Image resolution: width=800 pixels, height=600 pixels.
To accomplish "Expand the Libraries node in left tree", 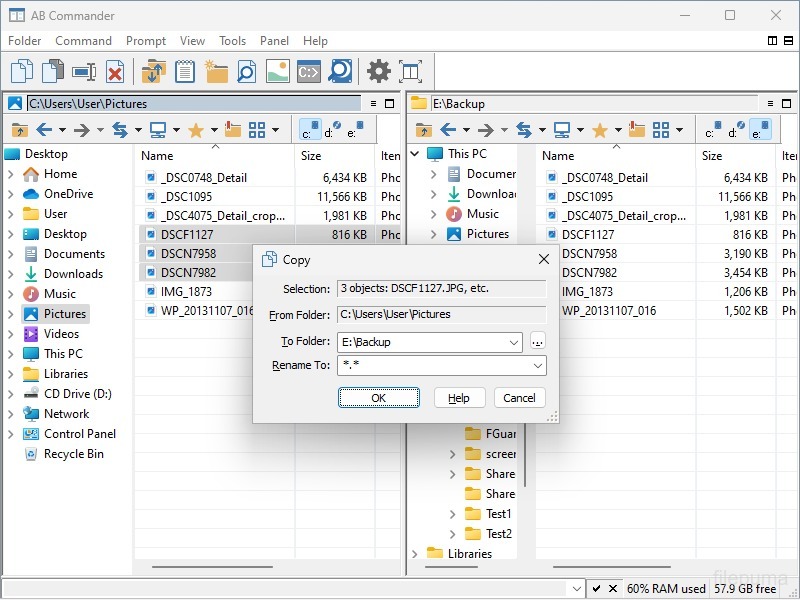I will 11,374.
